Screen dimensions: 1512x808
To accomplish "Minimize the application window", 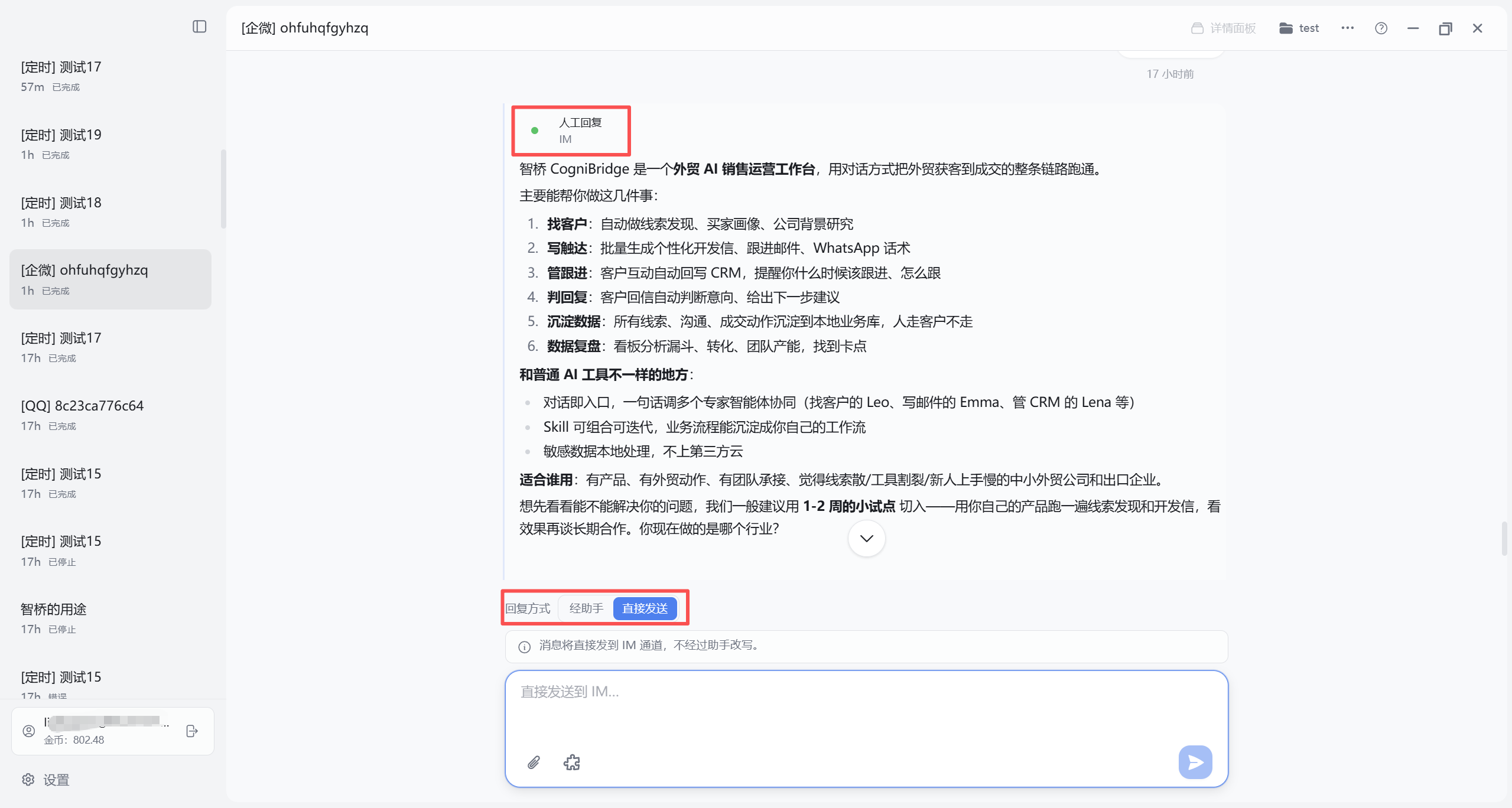I will 1413,28.
